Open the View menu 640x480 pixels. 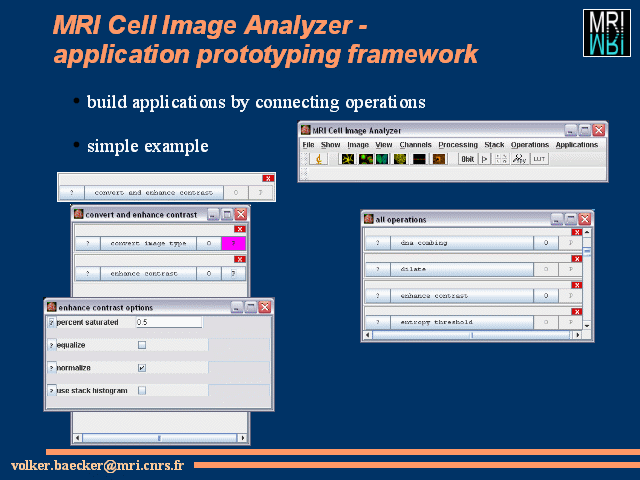point(384,144)
